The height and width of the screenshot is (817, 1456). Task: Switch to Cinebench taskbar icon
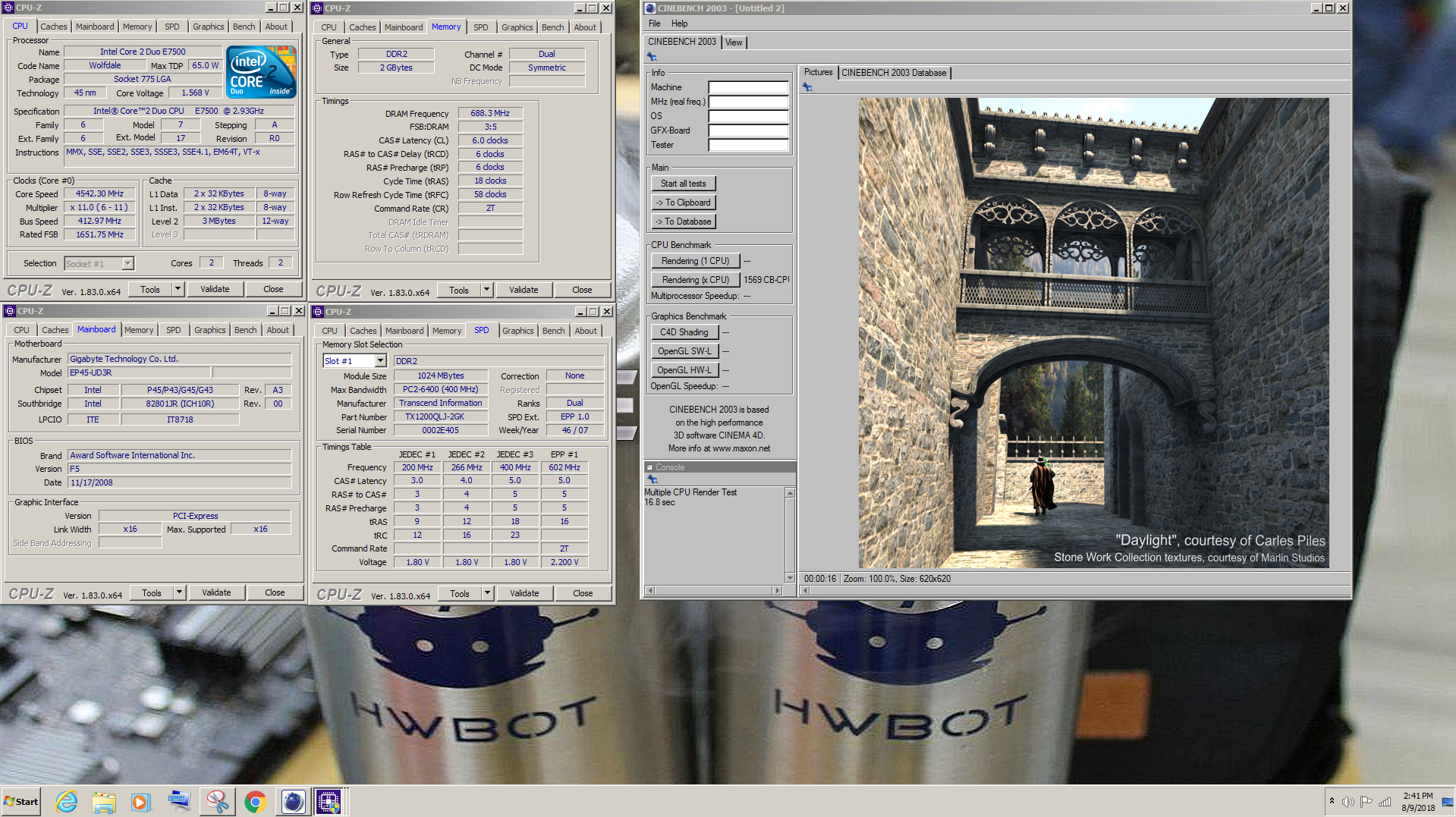(292, 801)
